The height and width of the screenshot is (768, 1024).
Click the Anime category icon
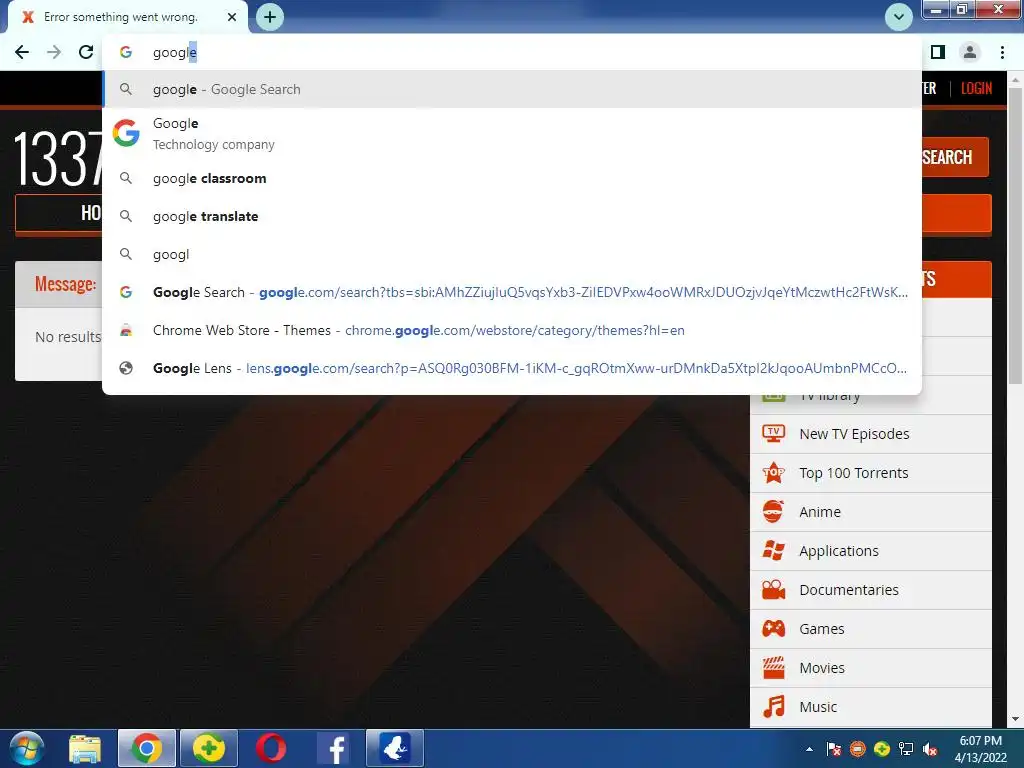click(x=773, y=511)
